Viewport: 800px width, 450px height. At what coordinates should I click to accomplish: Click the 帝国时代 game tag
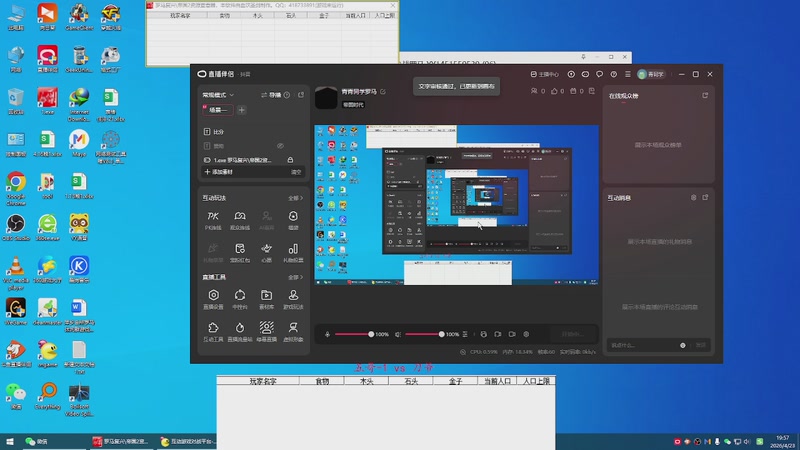pos(353,105)
